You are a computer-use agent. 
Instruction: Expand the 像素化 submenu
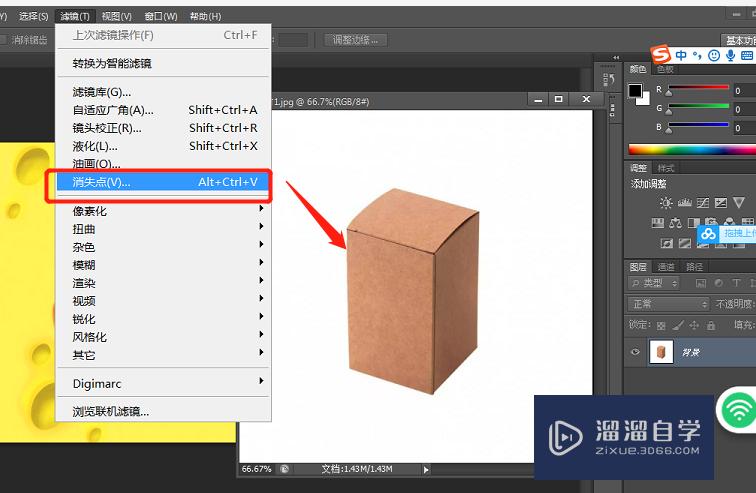point(164,211)
